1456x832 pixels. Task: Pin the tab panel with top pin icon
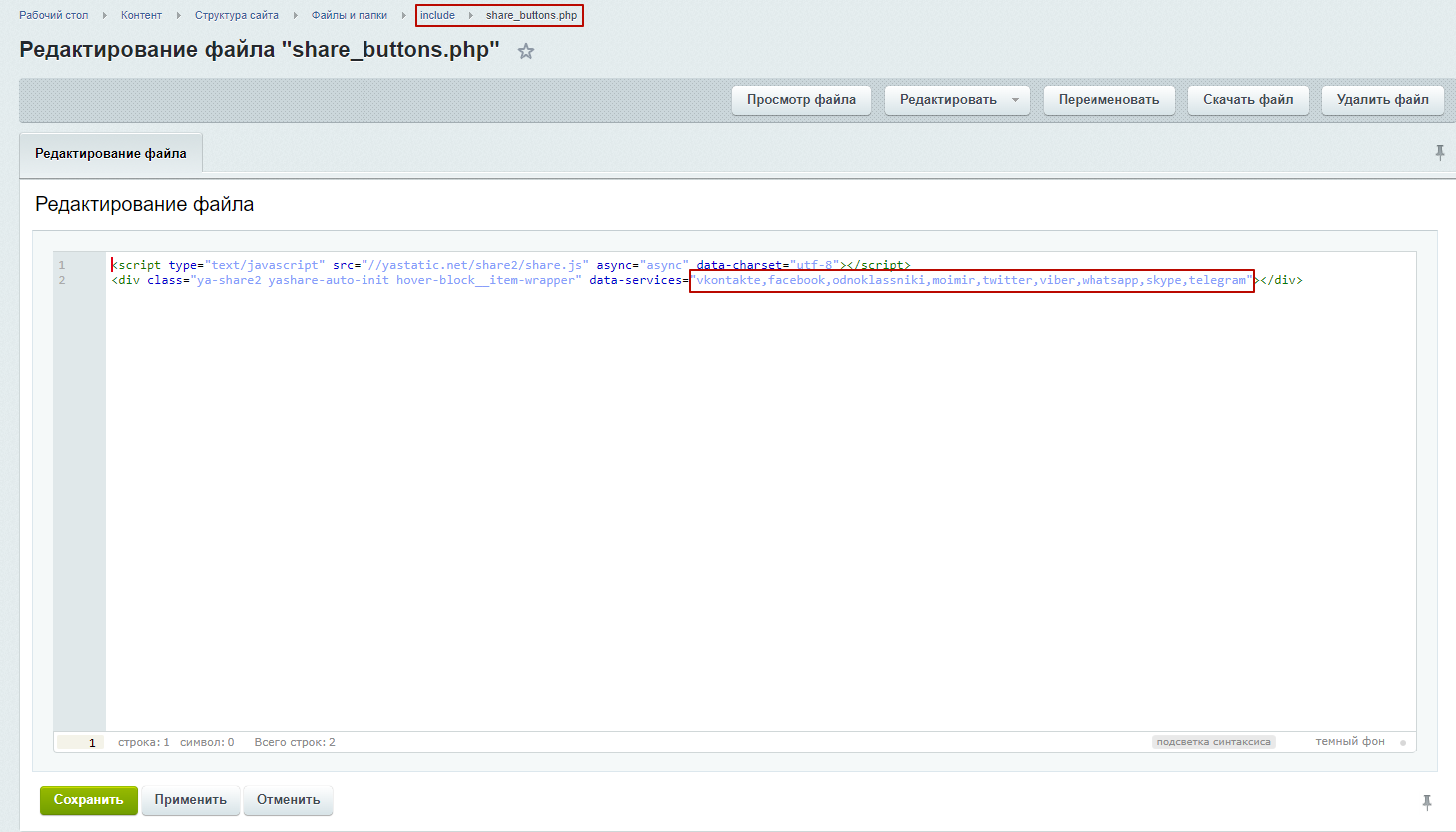(1440, 152)
